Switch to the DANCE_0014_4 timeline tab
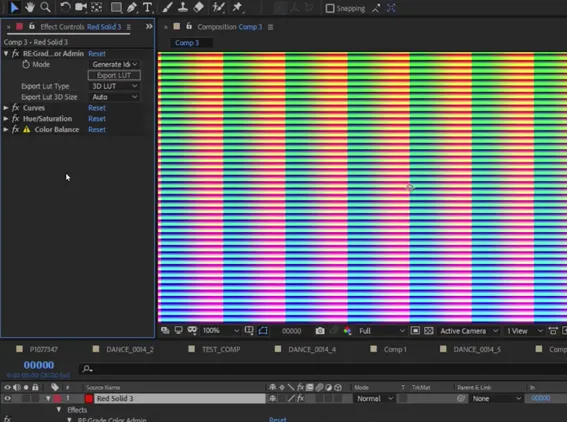 pos(312,349)
